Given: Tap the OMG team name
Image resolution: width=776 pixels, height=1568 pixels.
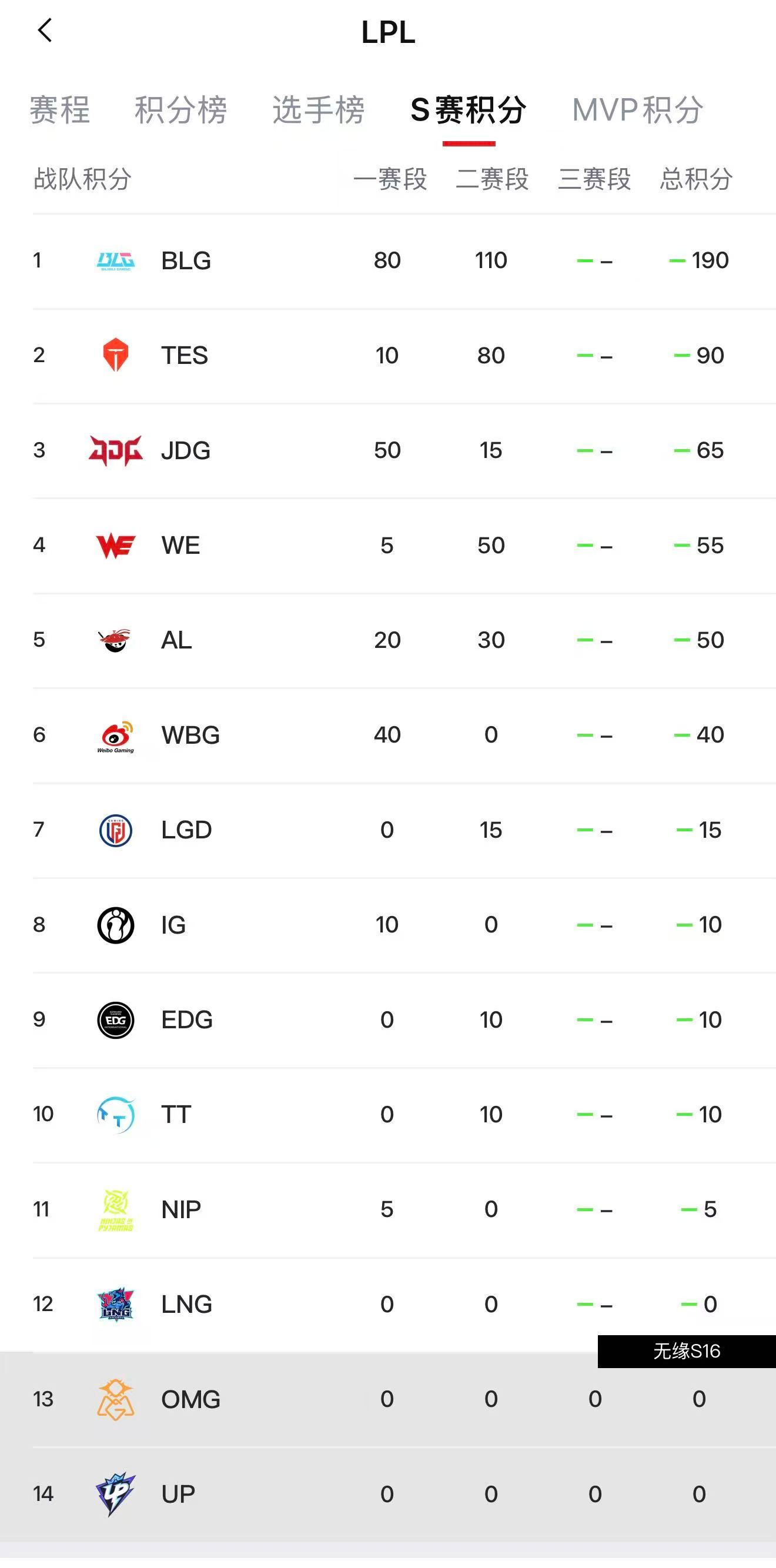Looking at the screenshot, I should [x=190, y=1399].
